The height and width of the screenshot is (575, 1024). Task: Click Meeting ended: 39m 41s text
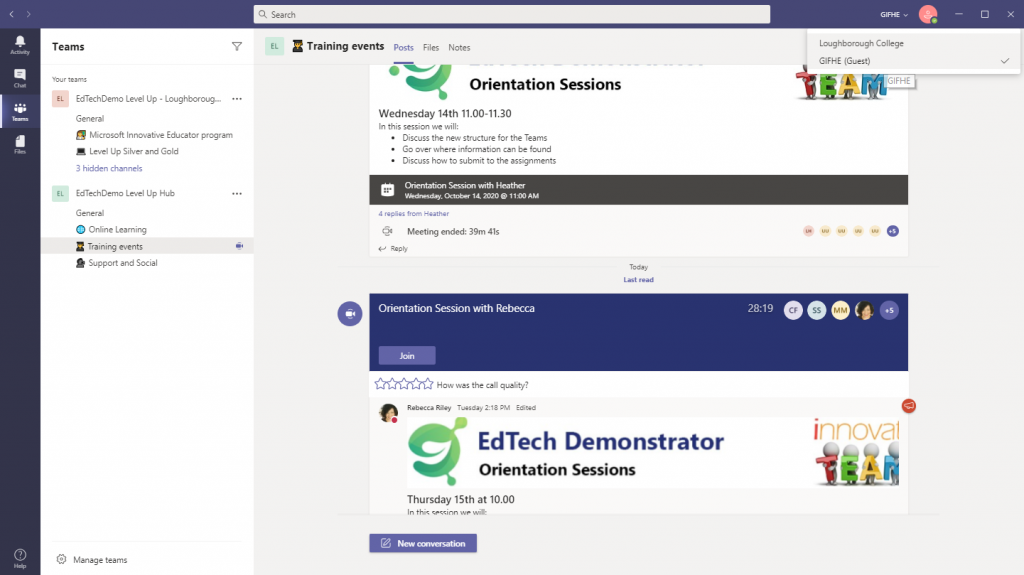[453, 231]
